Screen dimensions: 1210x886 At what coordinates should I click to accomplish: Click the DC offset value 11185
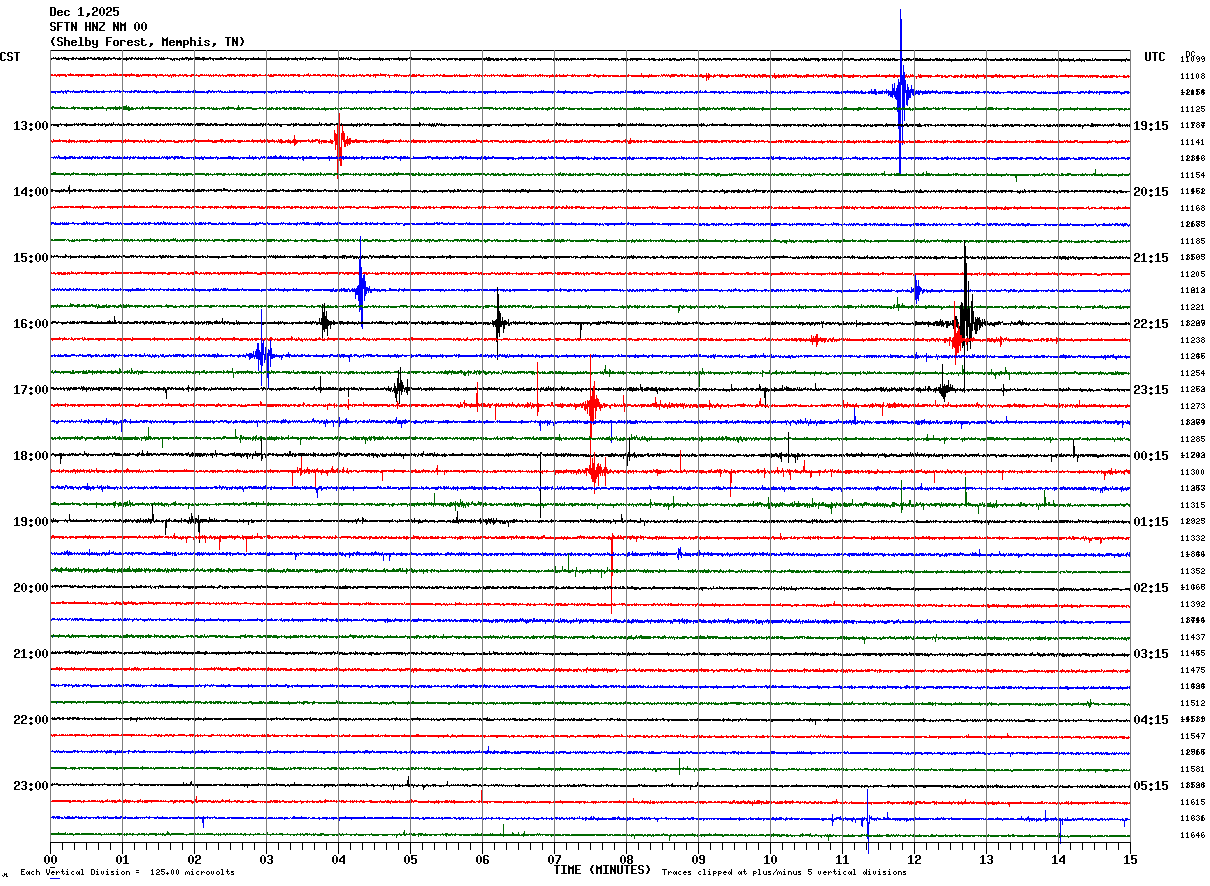1192,241
